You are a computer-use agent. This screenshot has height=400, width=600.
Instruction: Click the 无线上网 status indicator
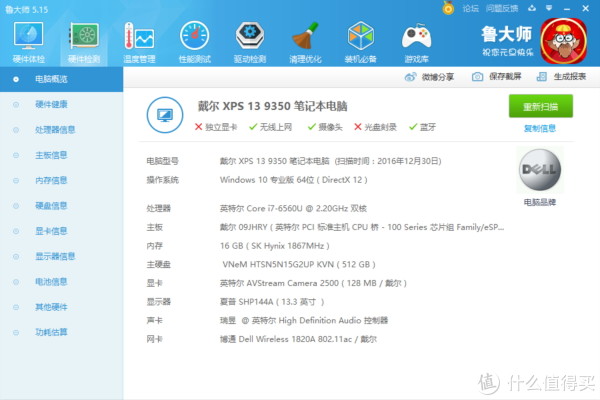click(271, 127)
